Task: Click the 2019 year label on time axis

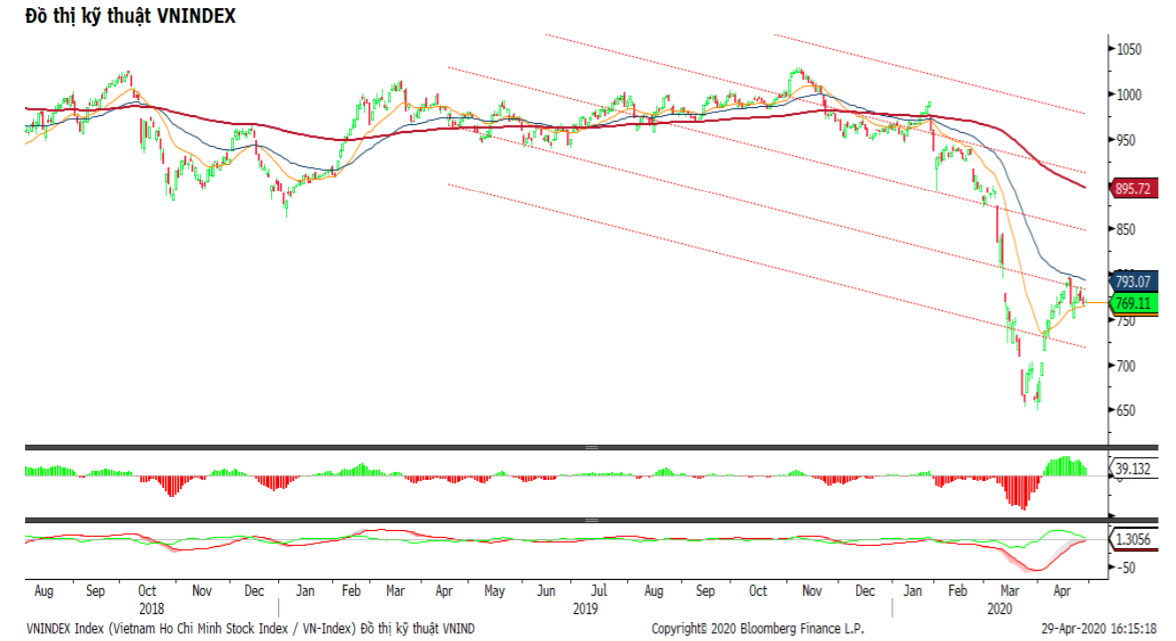Action: pos(585,609)
